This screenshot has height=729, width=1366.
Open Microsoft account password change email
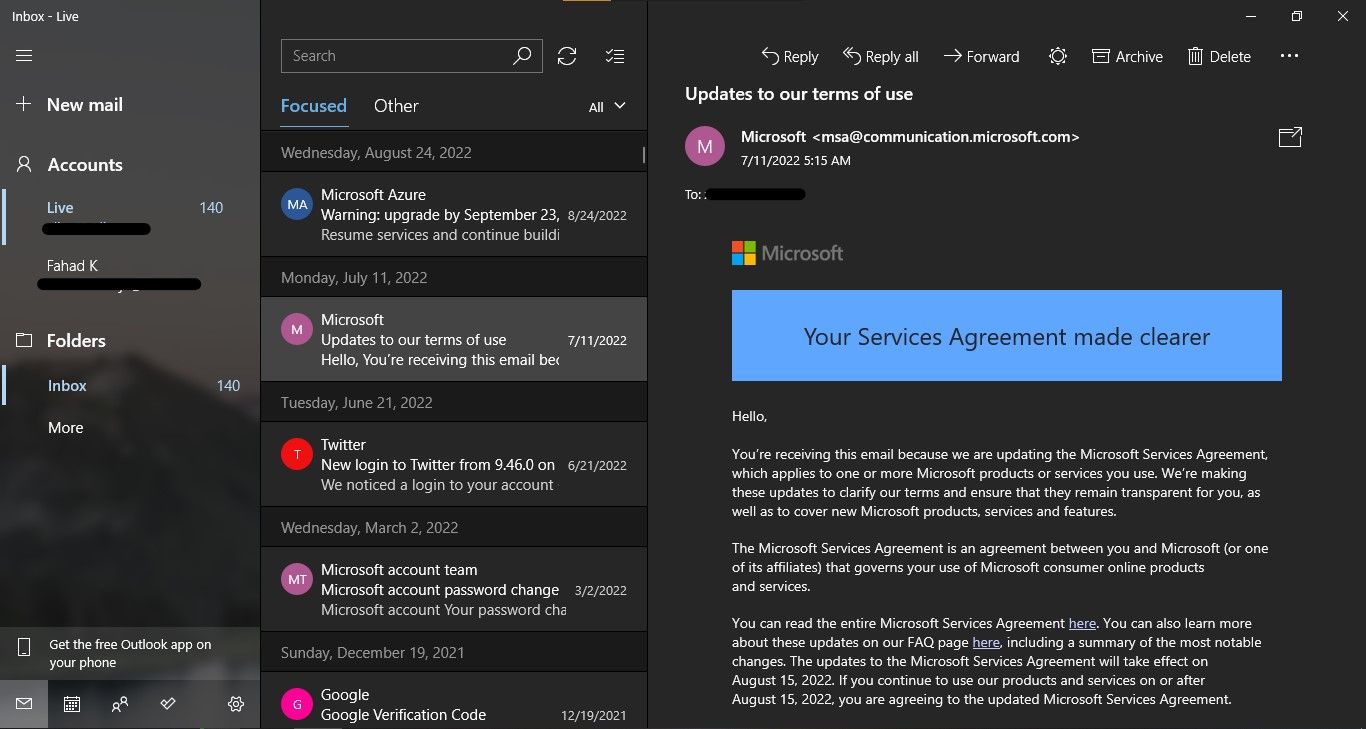point(454,589)
